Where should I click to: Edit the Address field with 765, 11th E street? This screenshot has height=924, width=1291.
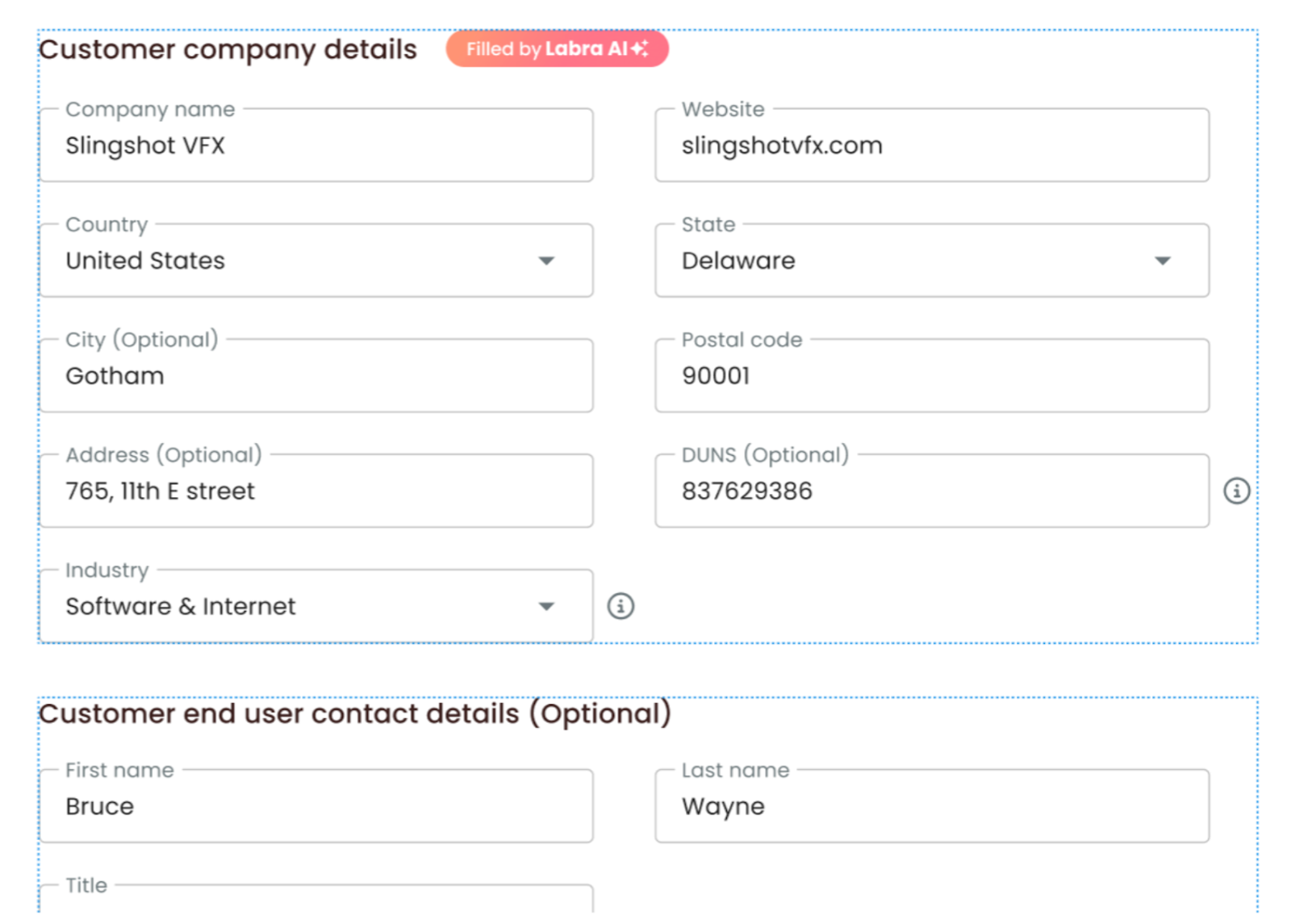coord(316,491)
